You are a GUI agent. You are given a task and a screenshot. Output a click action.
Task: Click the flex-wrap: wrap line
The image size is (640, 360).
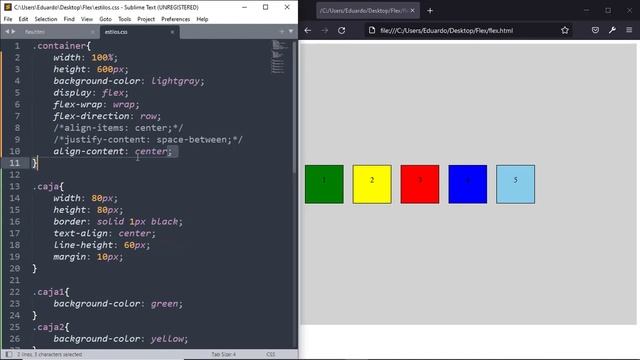[x=96, y=104]
